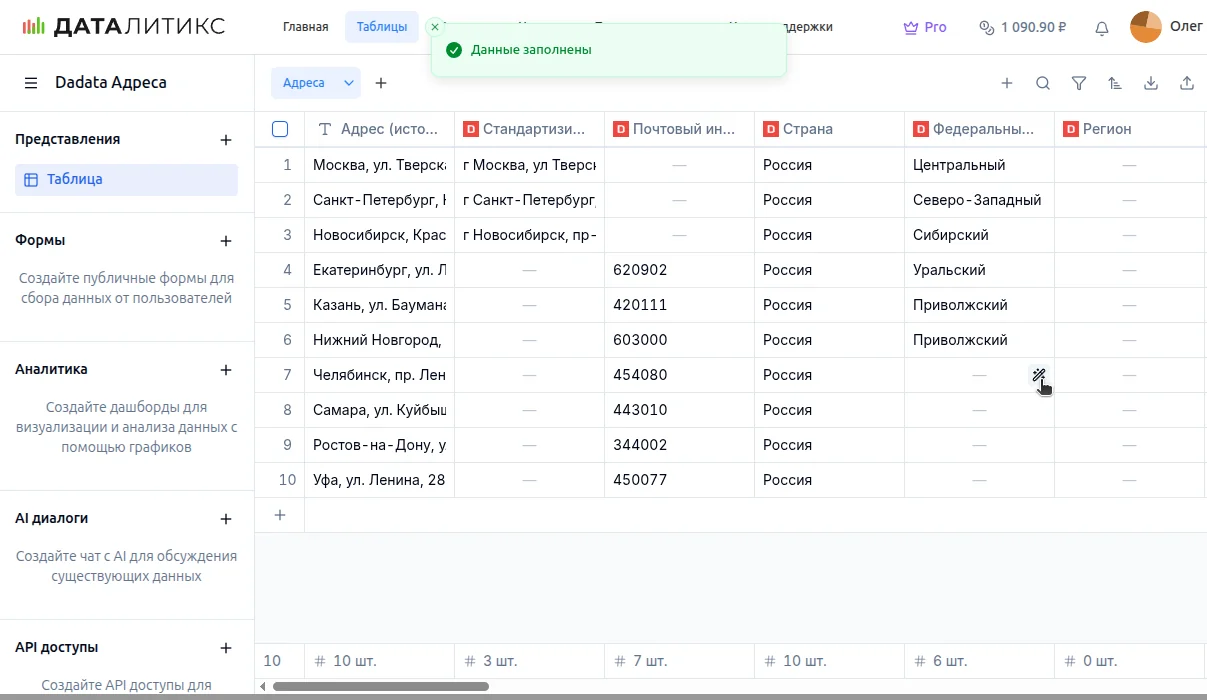Add a new view via Представления plus
The width and height of the screenshot is (1207, 700).
[226, 140]
